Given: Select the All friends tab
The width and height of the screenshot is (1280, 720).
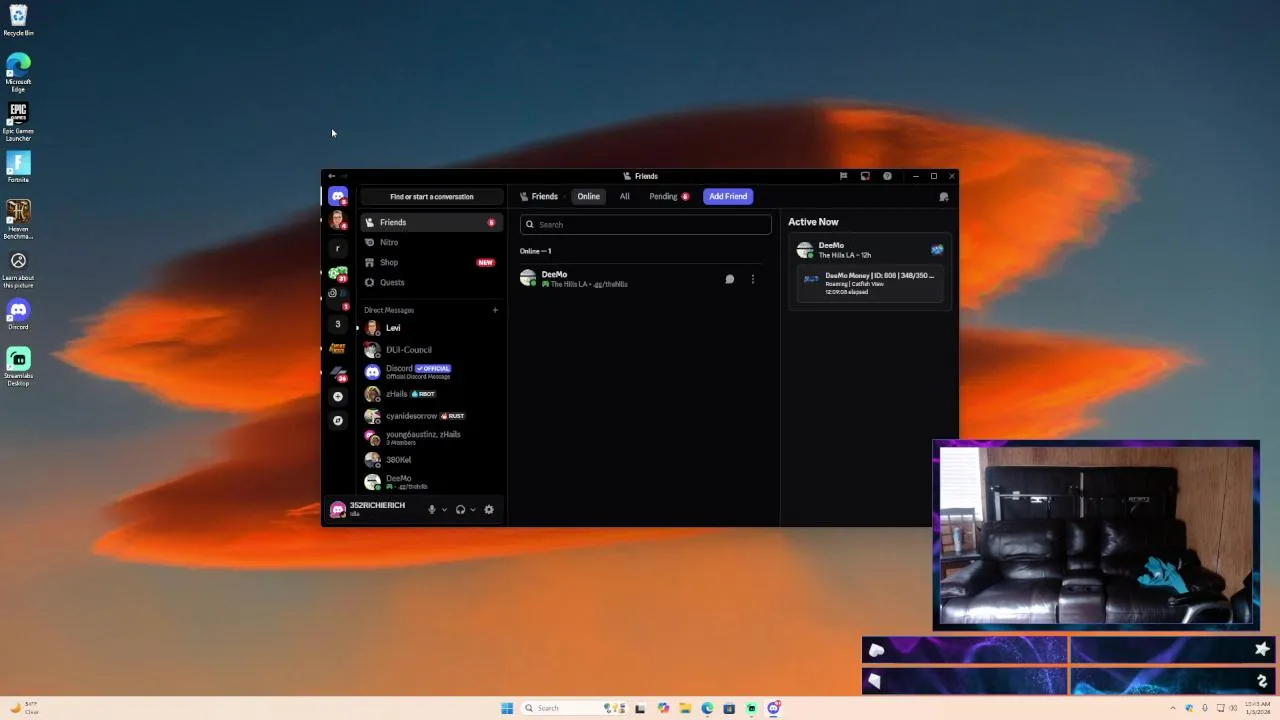Looking at the screenshot, I should click(625, 197).
